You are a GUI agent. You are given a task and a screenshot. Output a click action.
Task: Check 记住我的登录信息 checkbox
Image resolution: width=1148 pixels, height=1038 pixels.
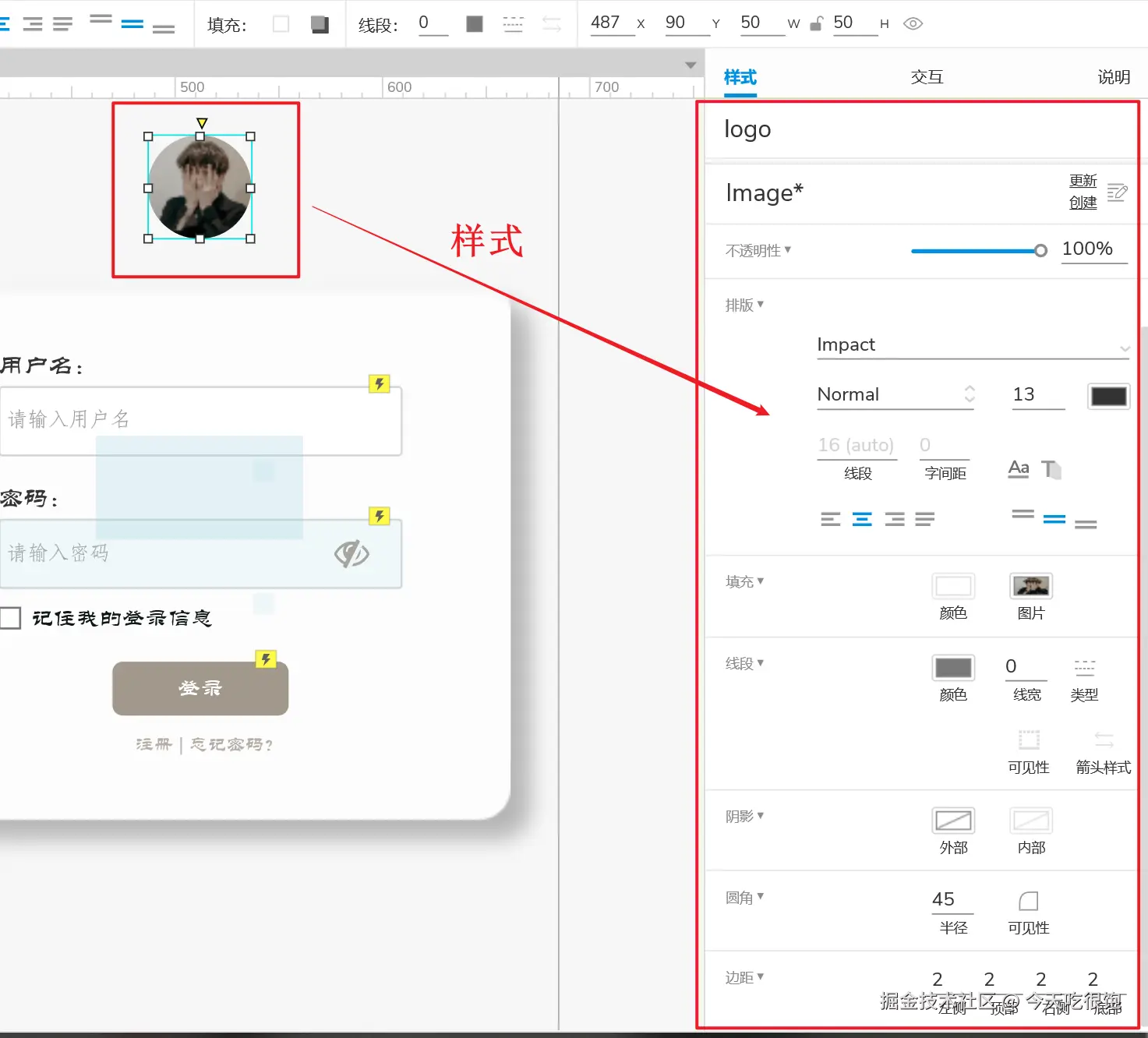[x=10, y=618]
